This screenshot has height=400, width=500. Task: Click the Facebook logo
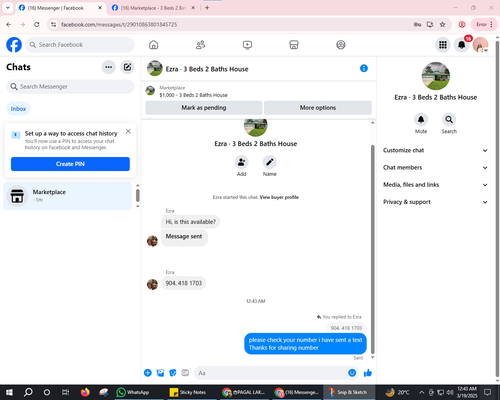pyautogui.click(x=14, y=45)
